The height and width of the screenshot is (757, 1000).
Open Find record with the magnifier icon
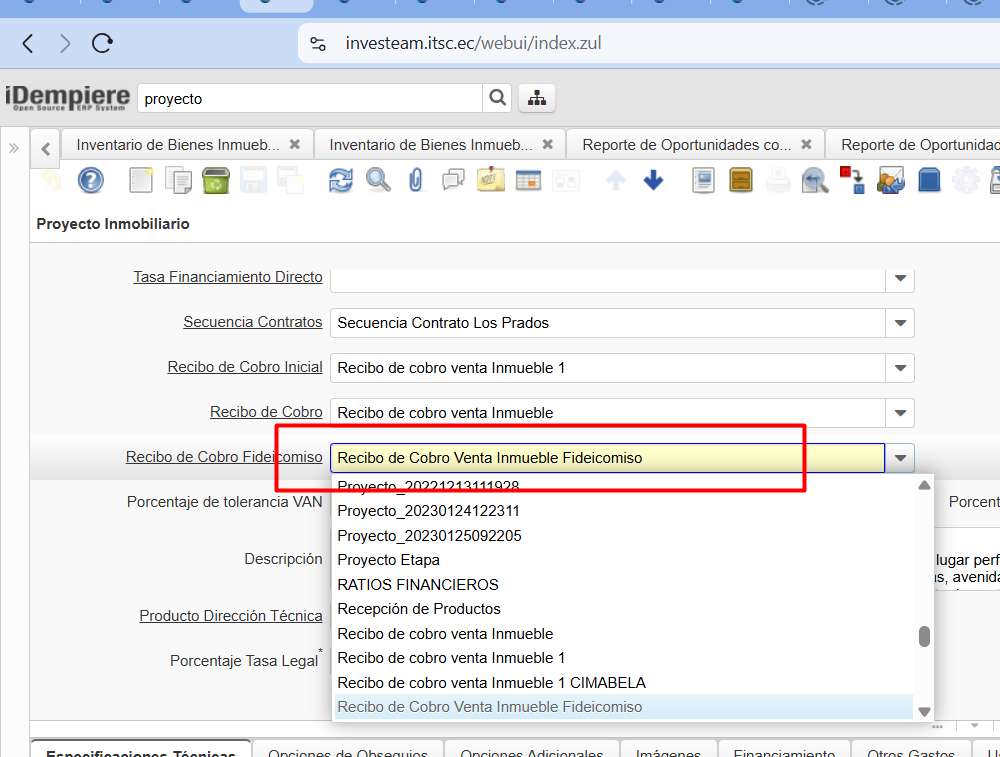pyautogui.click(x=378, y=181)
